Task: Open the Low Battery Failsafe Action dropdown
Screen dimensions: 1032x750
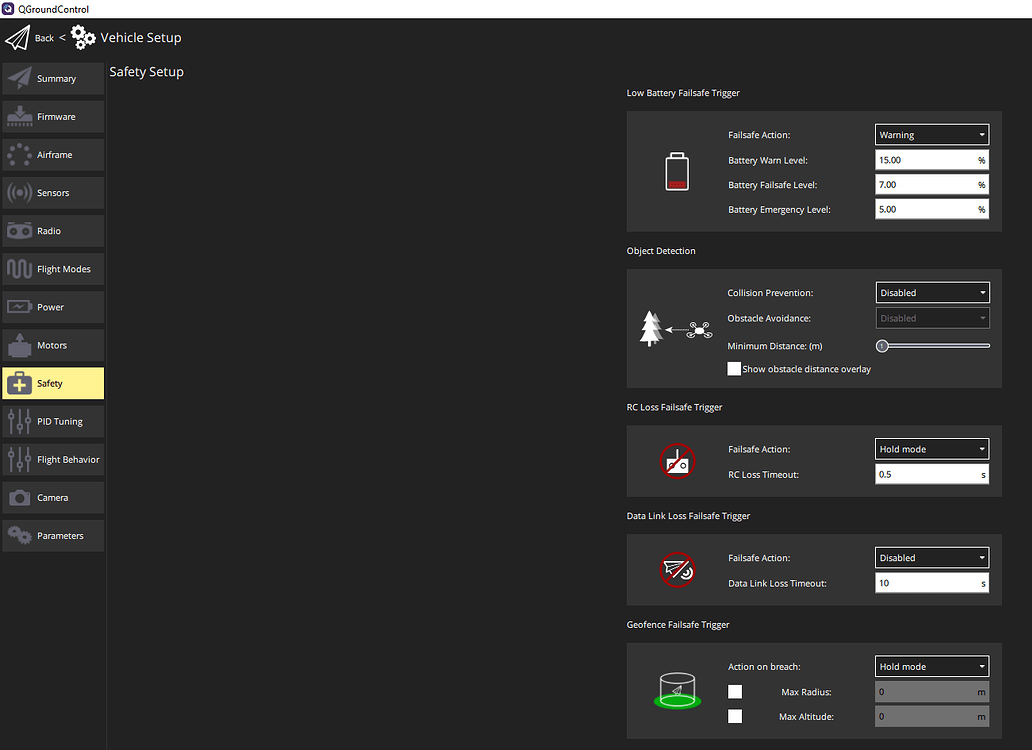Action: (931, 134)
